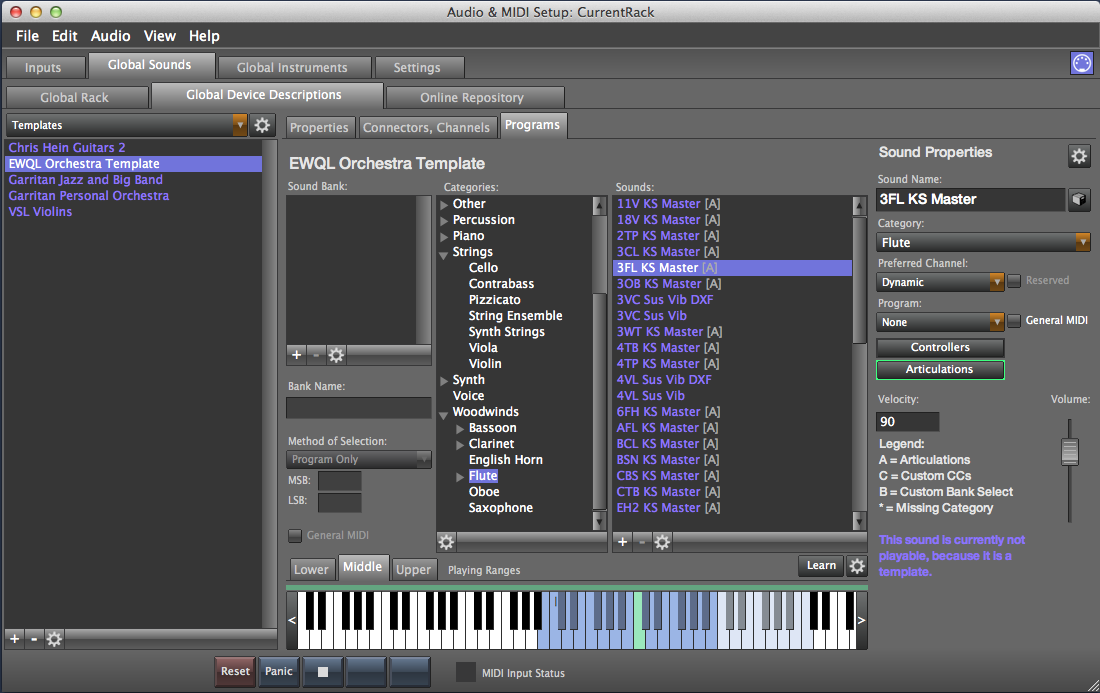
Task: Click the Categories scrollbar down arrow
Action: click(598, 520)
